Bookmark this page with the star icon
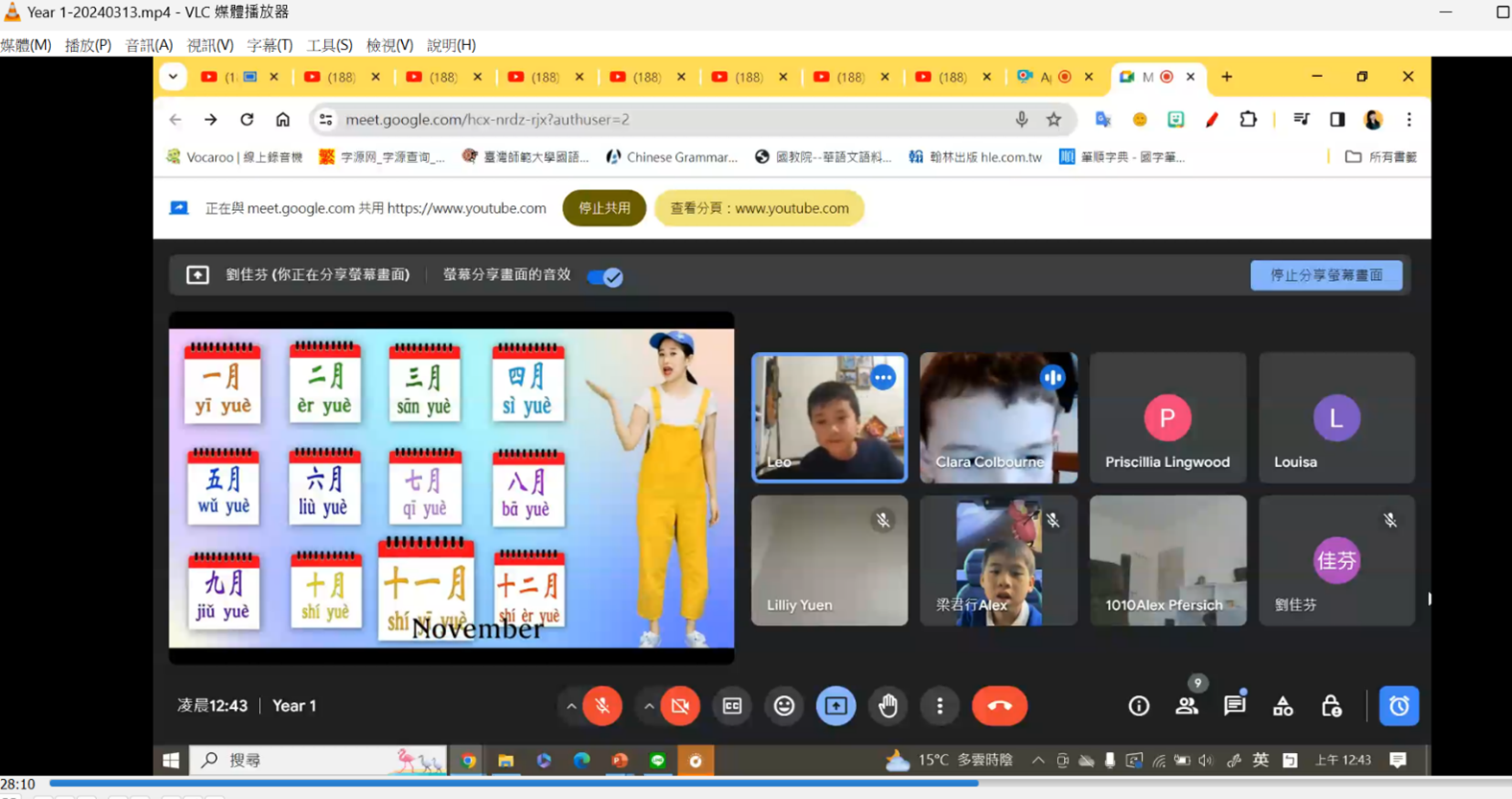This screenshot has height=799, width=1512. 1054,120
